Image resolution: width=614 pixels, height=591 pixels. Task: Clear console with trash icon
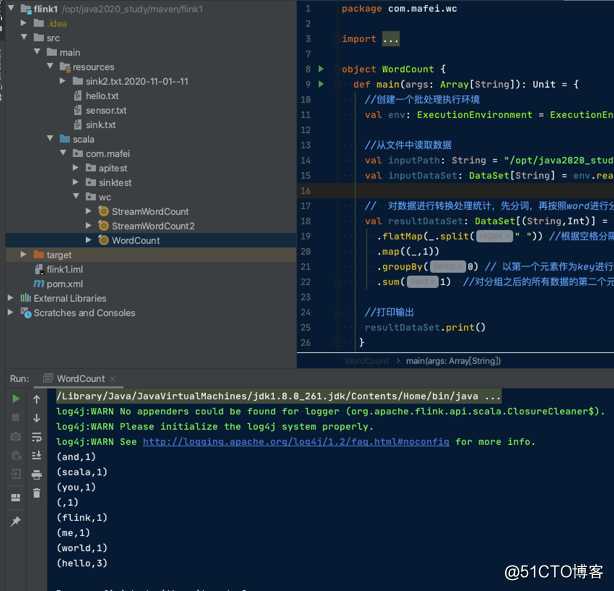[x=36, y=493]
